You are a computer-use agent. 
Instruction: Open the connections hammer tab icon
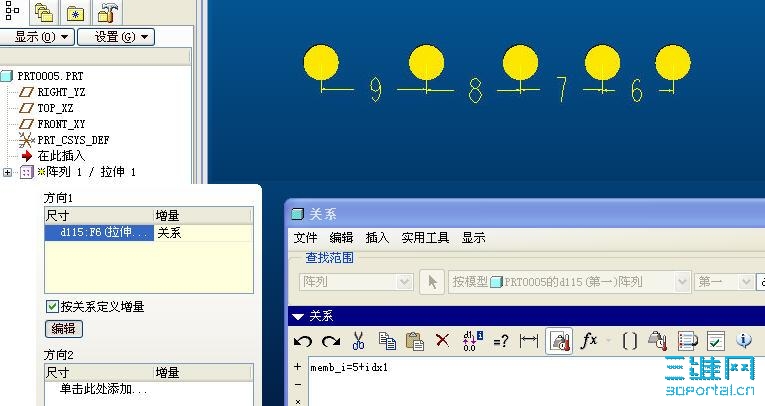pos(107,13)
